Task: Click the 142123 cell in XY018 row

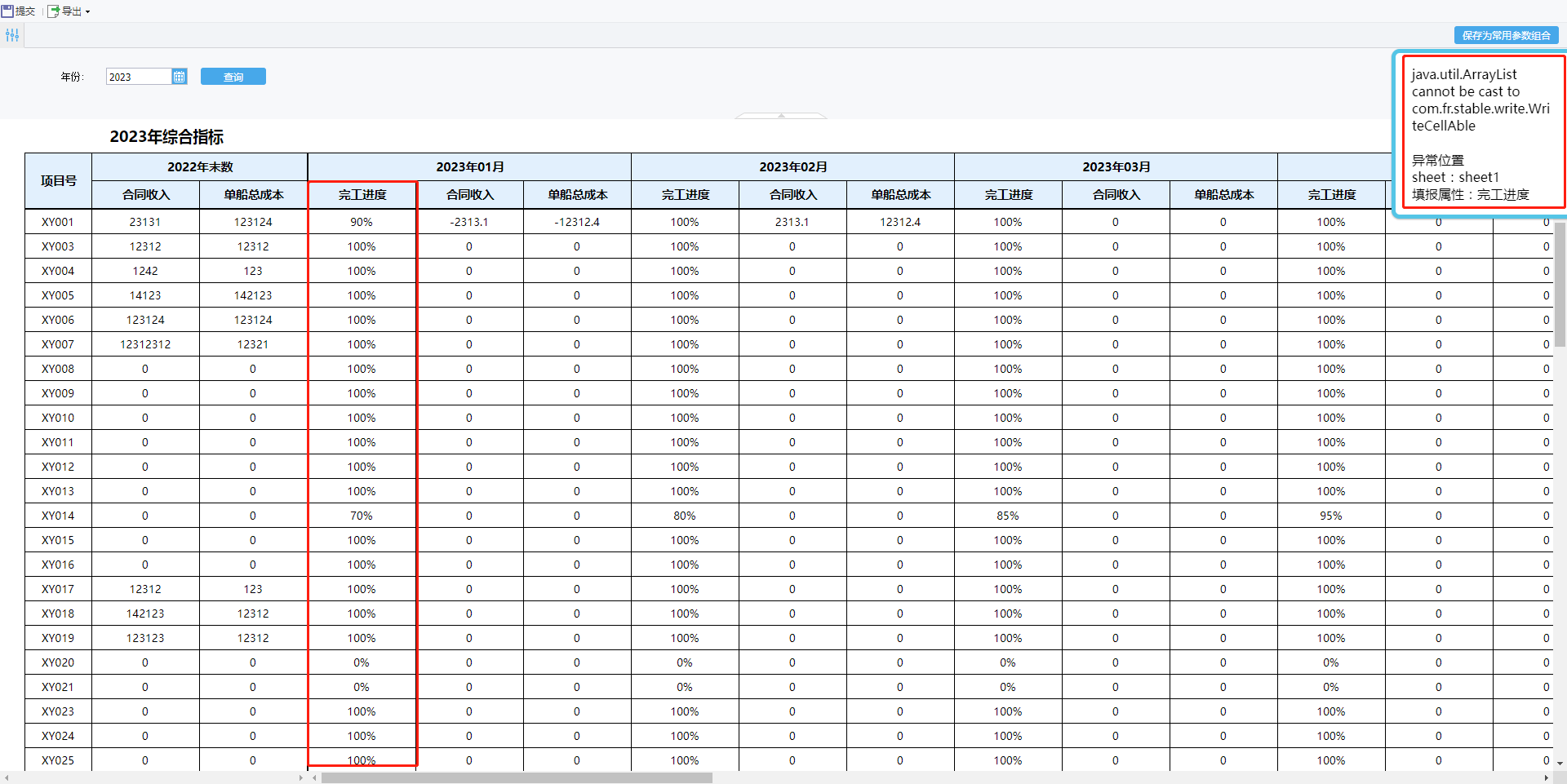Action: point(145,613)
